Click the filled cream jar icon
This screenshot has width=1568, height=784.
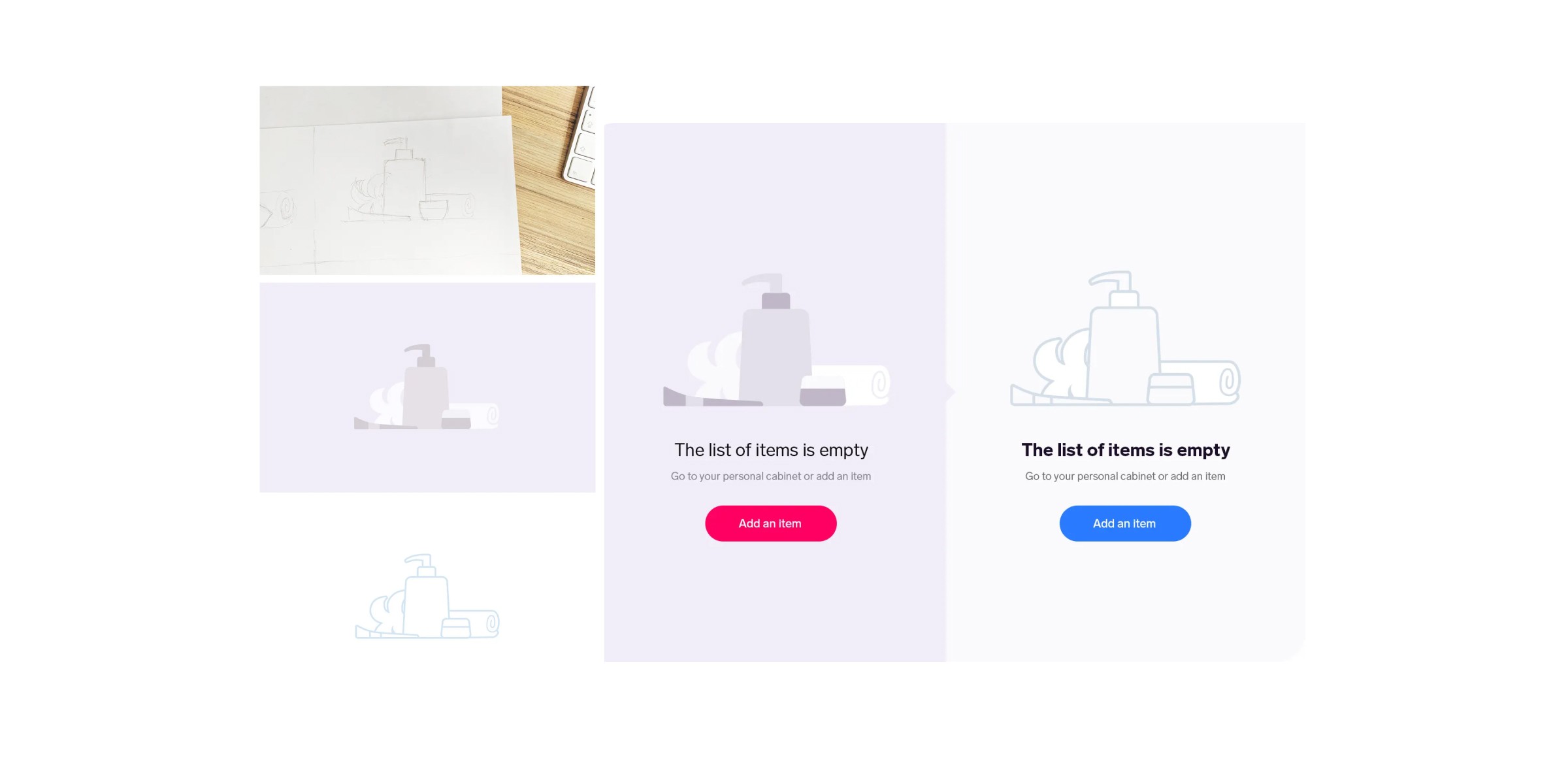[823, 391]
